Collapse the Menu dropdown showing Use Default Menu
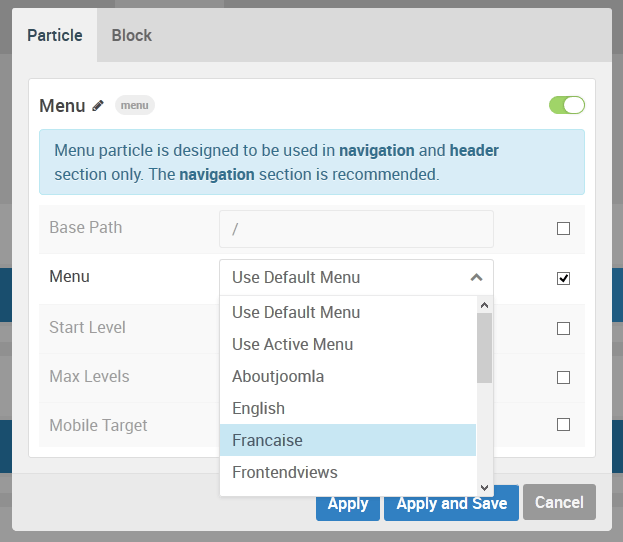The height and width of the screenshot is (542, 623). tap(356, 277)
